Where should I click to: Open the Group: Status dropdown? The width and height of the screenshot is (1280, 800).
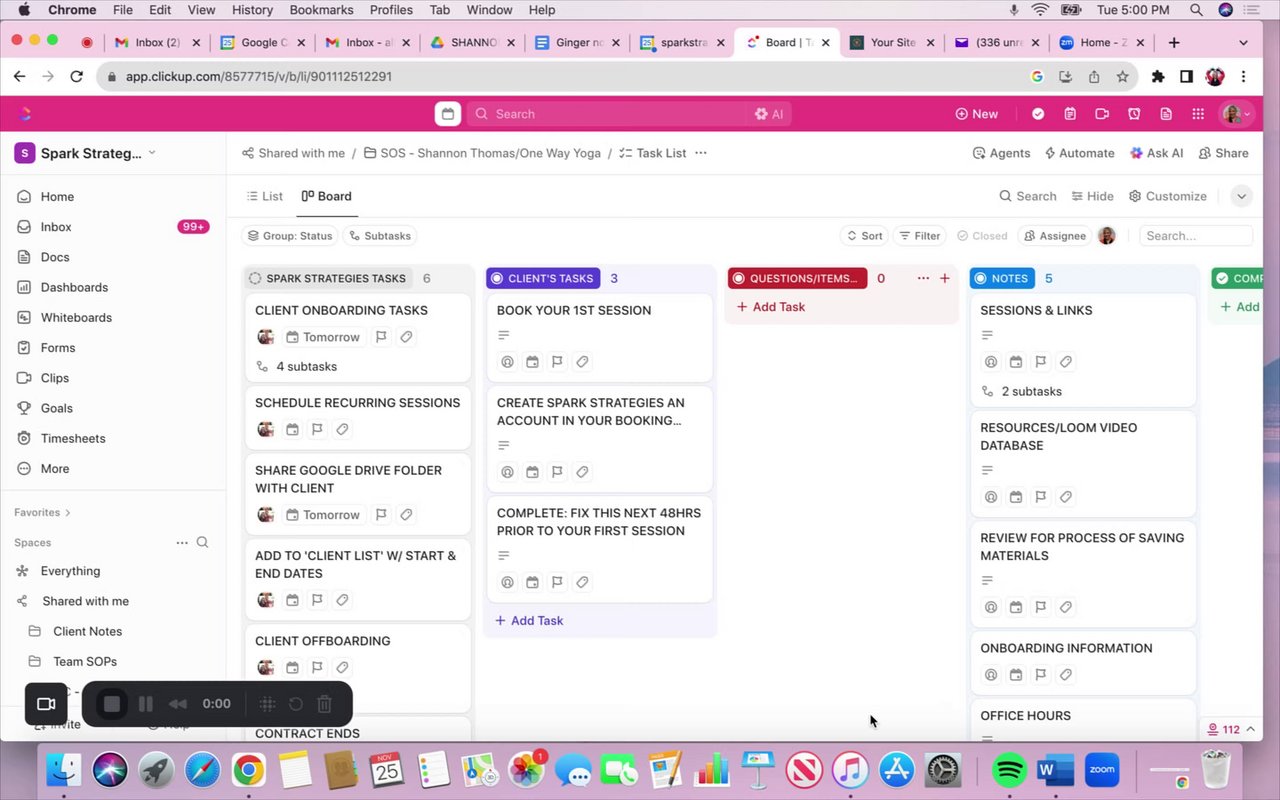pos(290,236)
